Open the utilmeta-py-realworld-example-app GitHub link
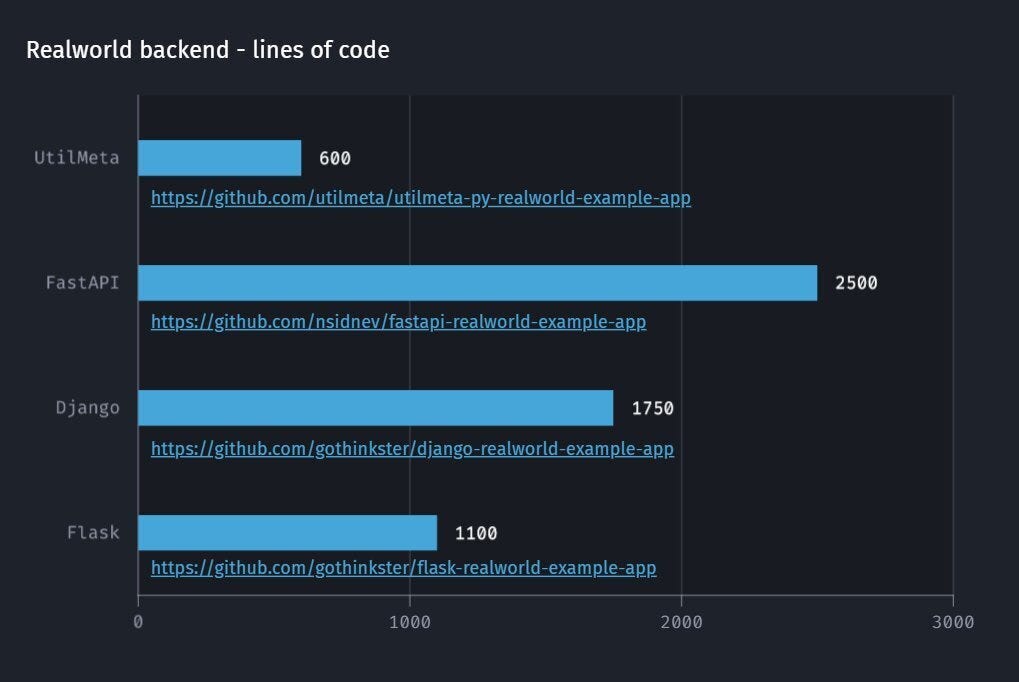Viewport: 1019px width, 682px height. pyautogui.click(x=420, y=198)
